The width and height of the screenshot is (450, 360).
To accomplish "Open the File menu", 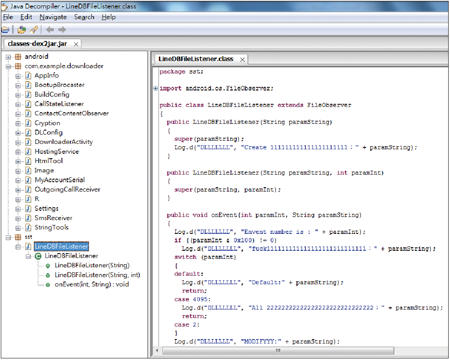I will 8,17.
